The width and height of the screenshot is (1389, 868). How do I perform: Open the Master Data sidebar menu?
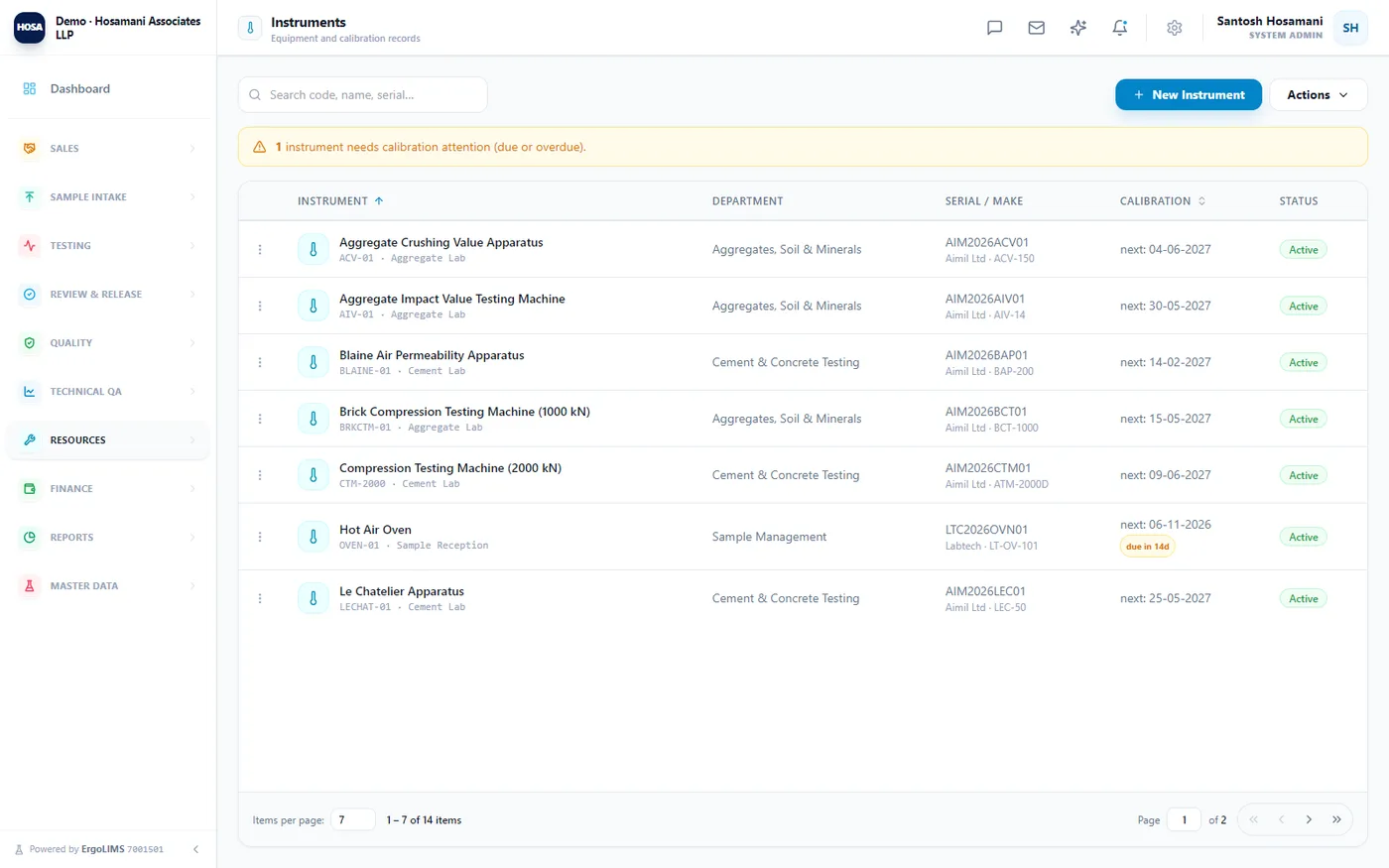109,586
